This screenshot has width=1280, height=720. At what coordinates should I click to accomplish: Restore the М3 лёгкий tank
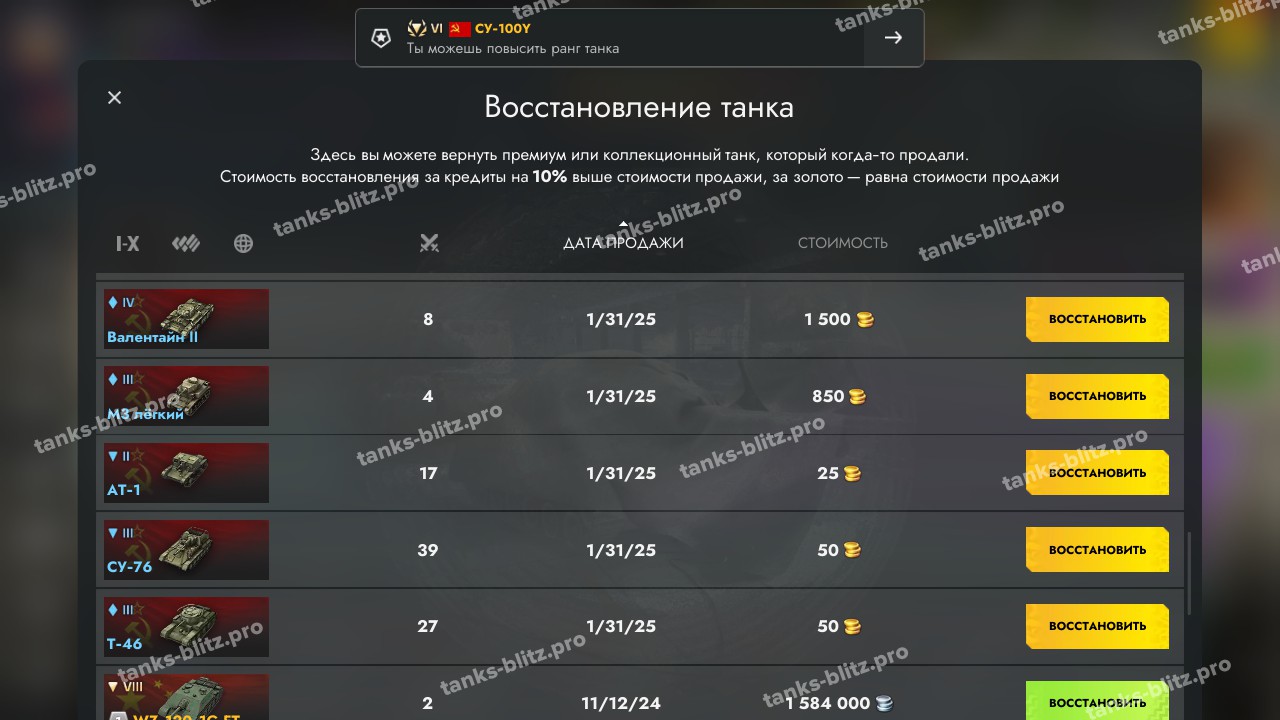pos(1097,396)
